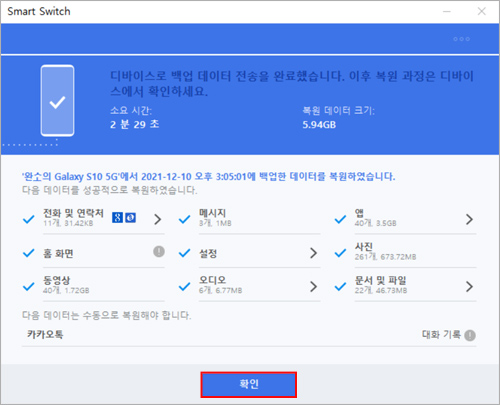Click the 11개, 31.42KB contacts size text
The width and height of the screenshot is (500, 405).
pos(68,223)
